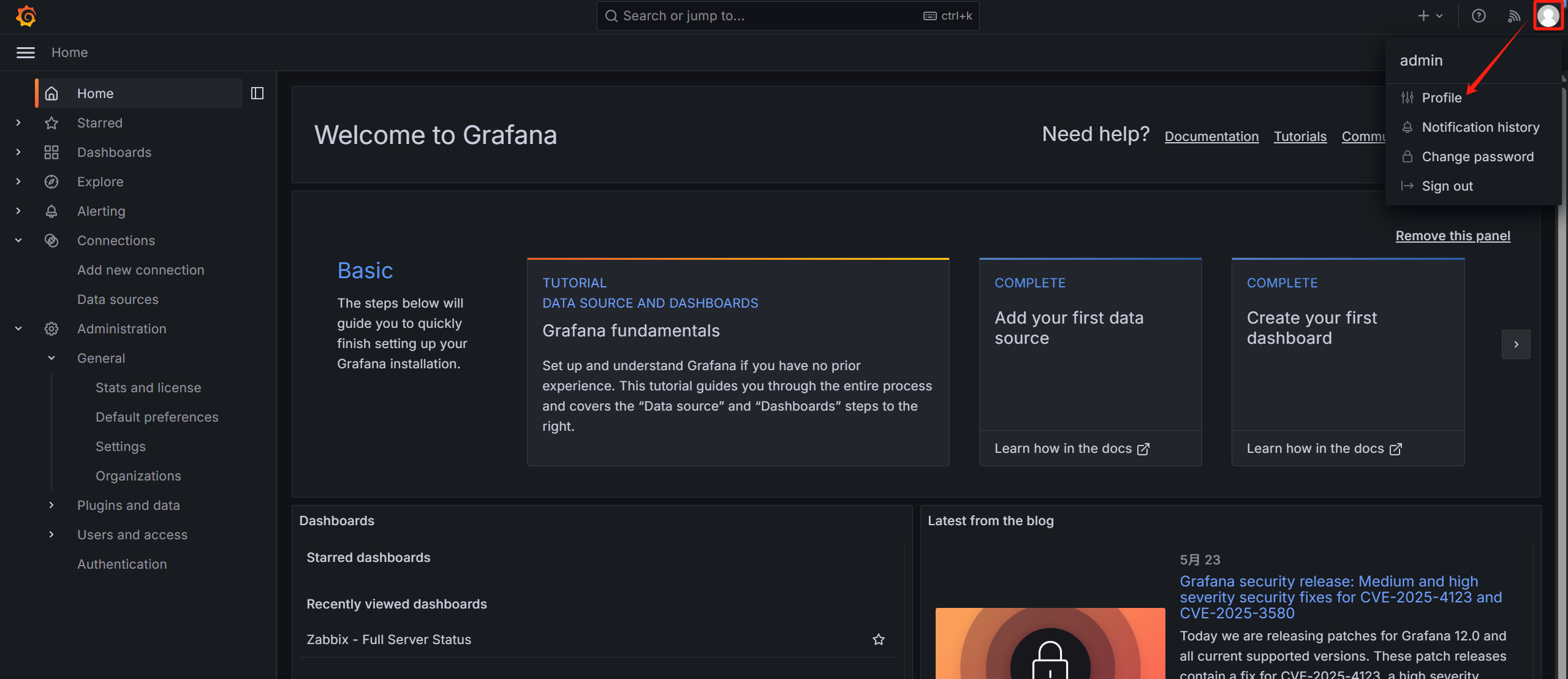1568x679 pixels.
Task: Open Notification history from user menu
Action: 1472,127
